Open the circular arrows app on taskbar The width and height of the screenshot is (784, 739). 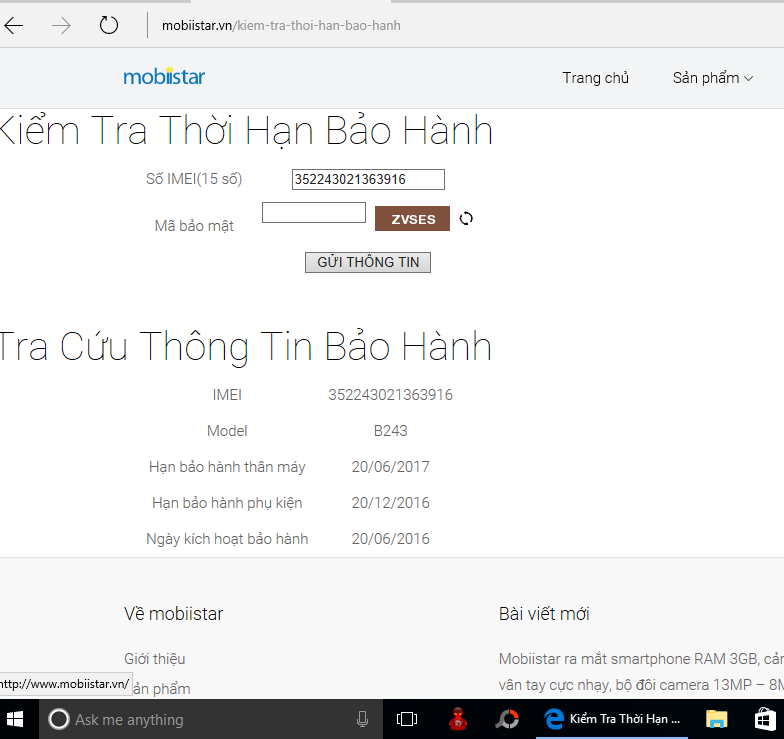click(x=507, y=720)
